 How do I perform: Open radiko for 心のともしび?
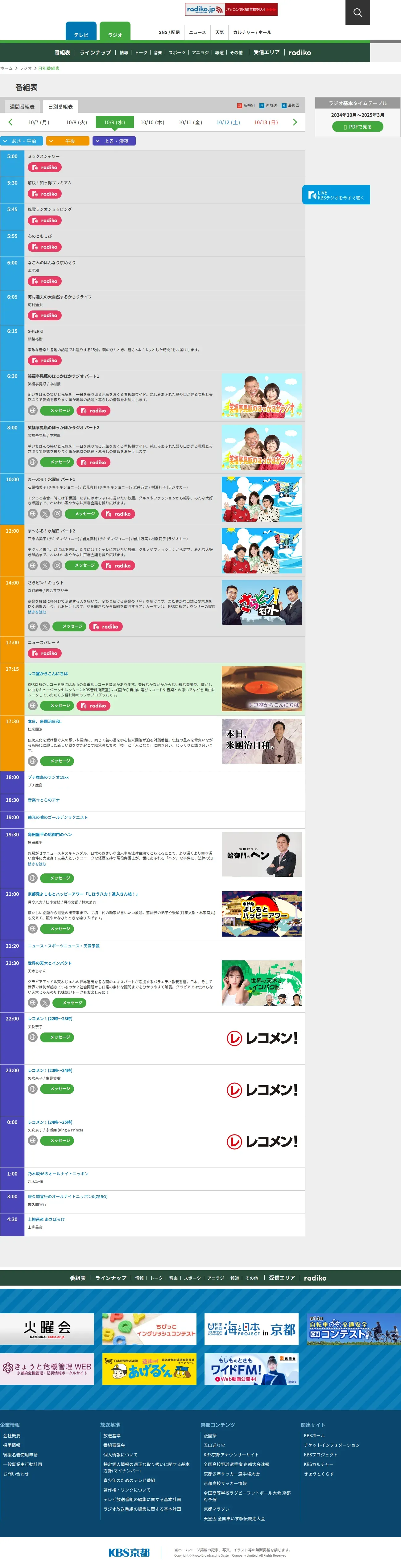pyautogui.click(x=44, y=247)
